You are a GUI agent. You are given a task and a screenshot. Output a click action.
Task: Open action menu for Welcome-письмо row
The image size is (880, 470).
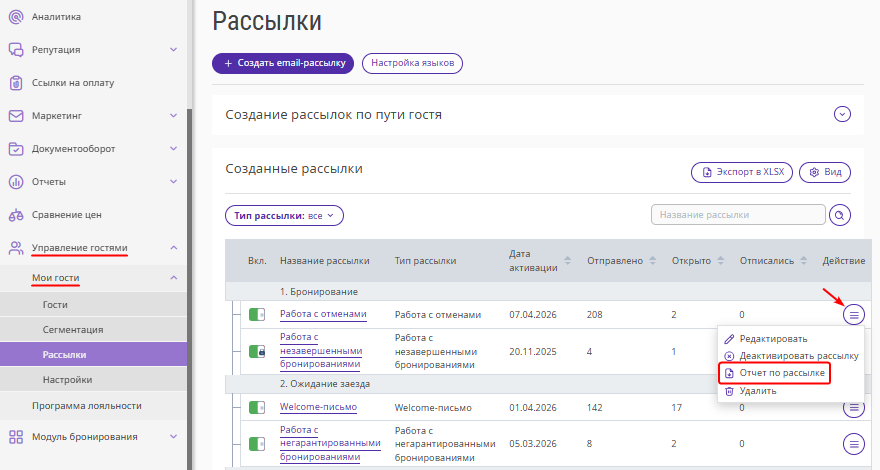(854, 407)
